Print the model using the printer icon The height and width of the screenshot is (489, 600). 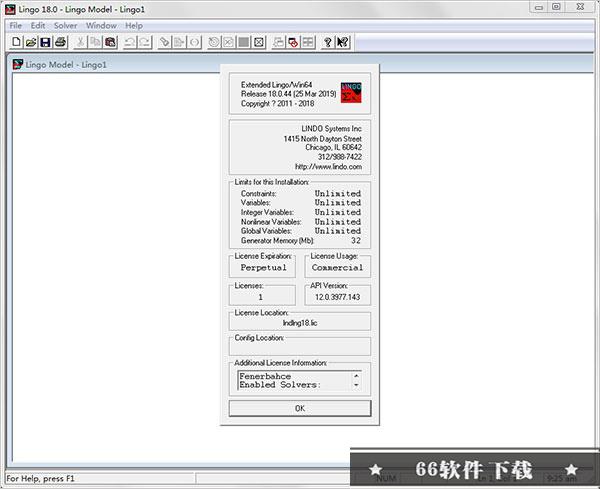(x=60, y=42)
